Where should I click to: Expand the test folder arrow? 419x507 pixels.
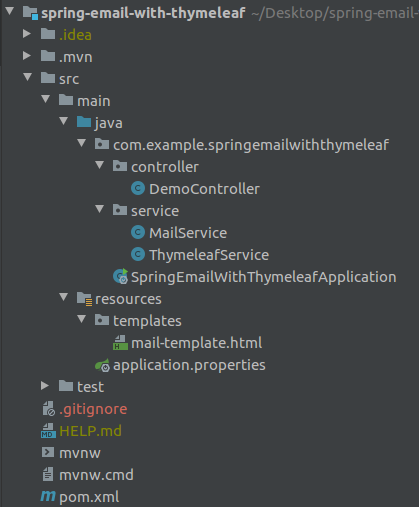pos(45,386)
